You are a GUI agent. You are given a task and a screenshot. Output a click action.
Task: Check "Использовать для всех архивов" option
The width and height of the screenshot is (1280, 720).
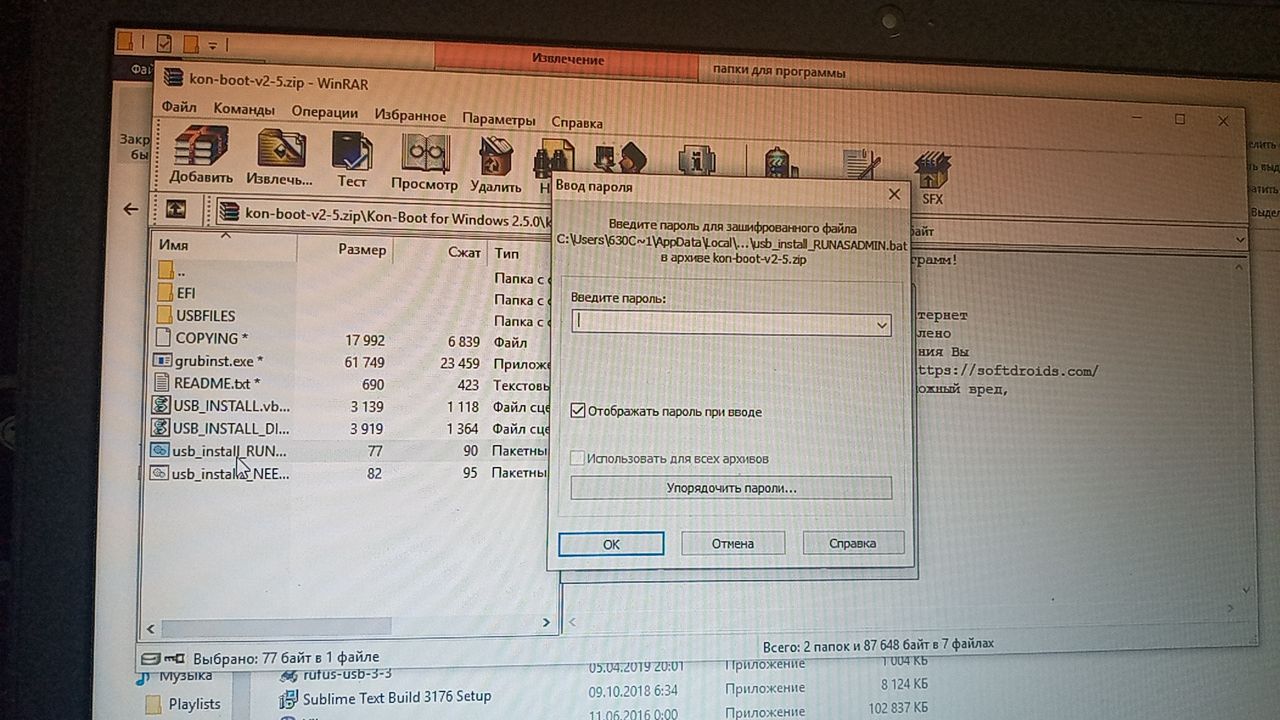pos(577,459)
